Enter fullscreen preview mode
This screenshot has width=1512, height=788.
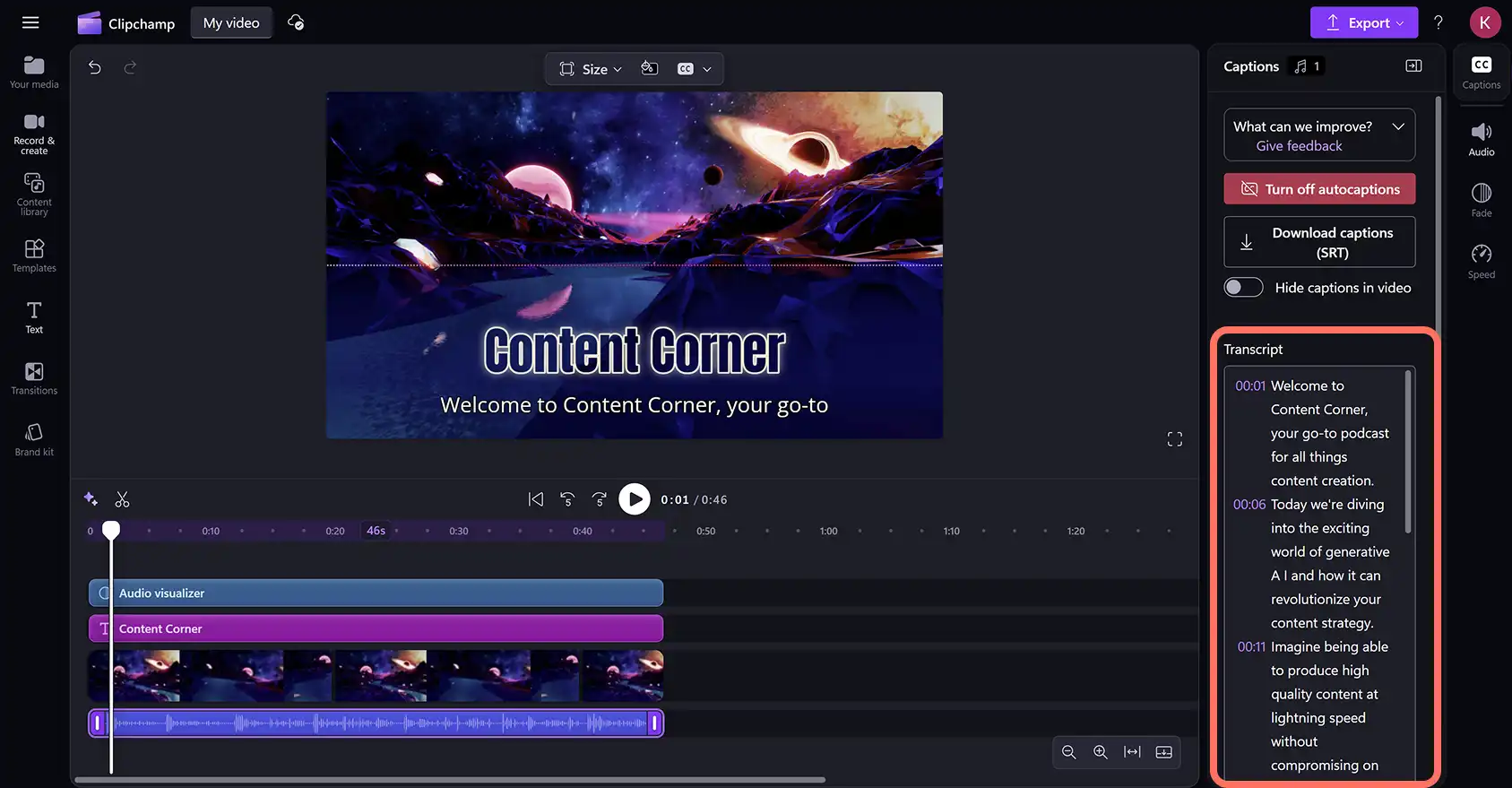click(x=1174, y=439)
